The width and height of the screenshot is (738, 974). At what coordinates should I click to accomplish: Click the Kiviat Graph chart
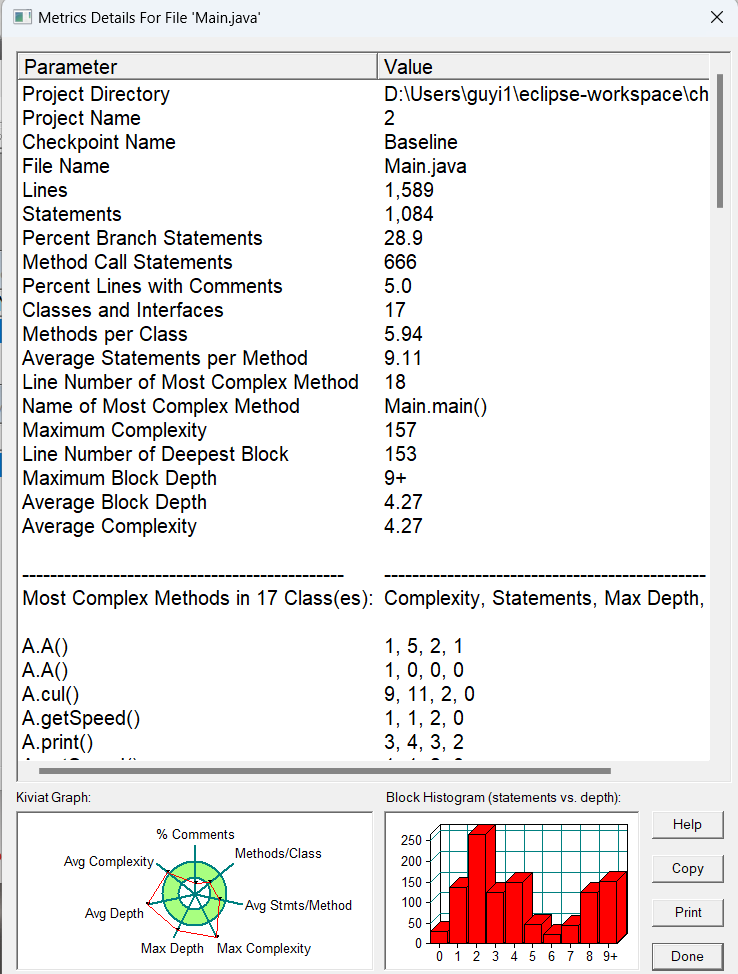pos(194,890)
